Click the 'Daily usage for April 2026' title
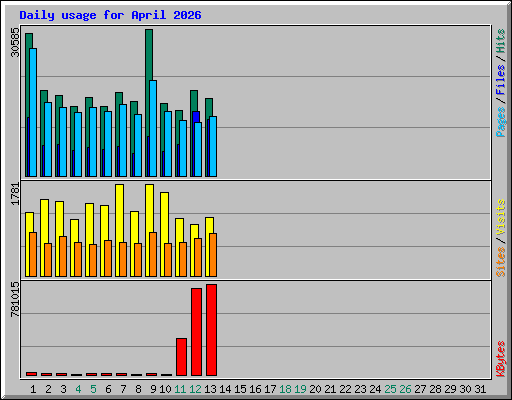The height and width of the screenshot is (400, 512). (110, 15)
